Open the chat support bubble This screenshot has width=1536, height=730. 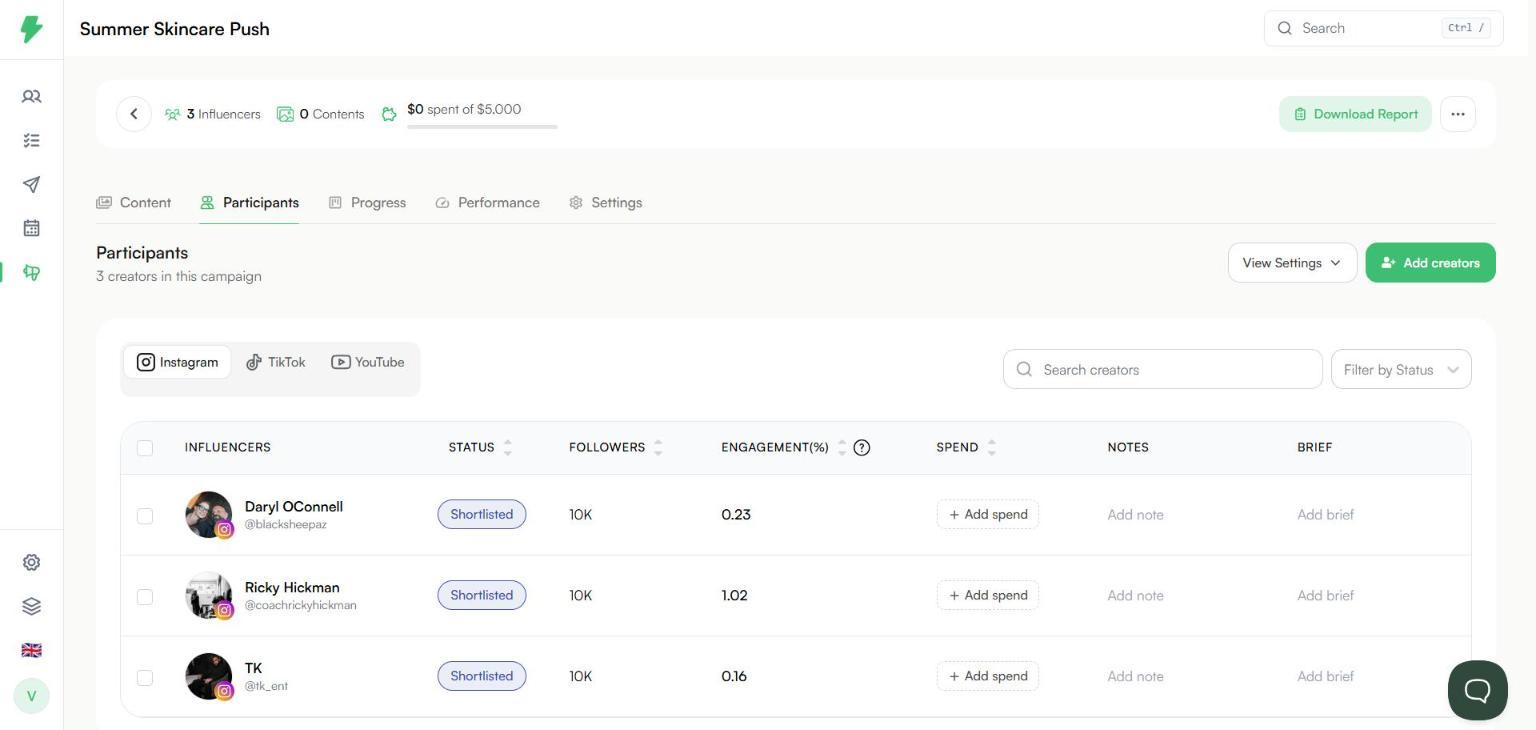click(x=1477, y=690)
